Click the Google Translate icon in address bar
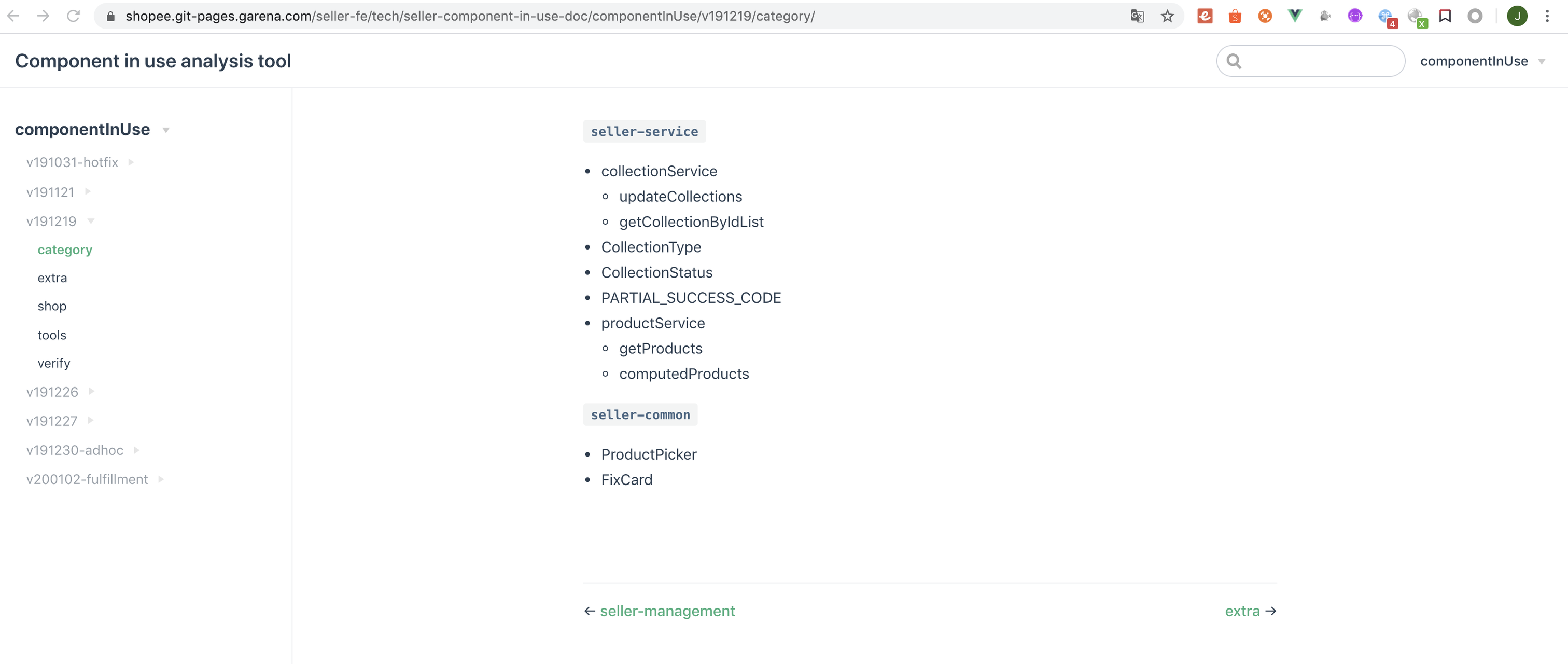The width and height of the screenshot is (1568, 664). [x=1137, y=16]
